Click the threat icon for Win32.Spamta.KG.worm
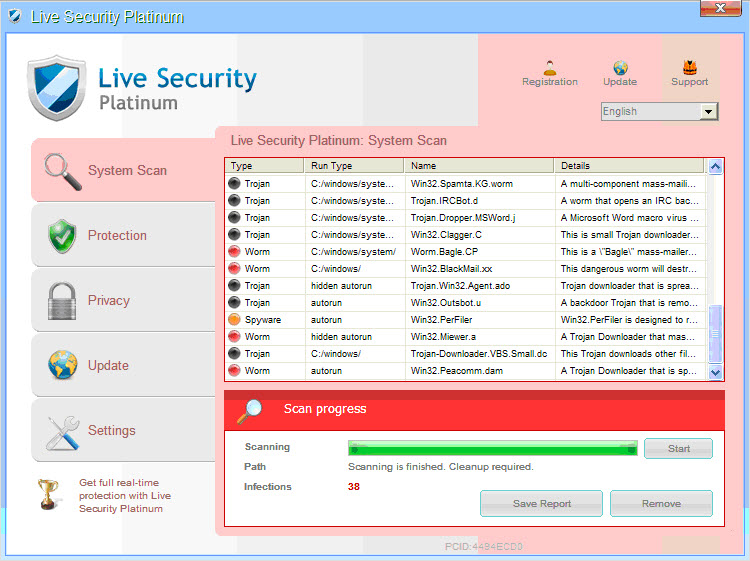 [x=234, y=184]
